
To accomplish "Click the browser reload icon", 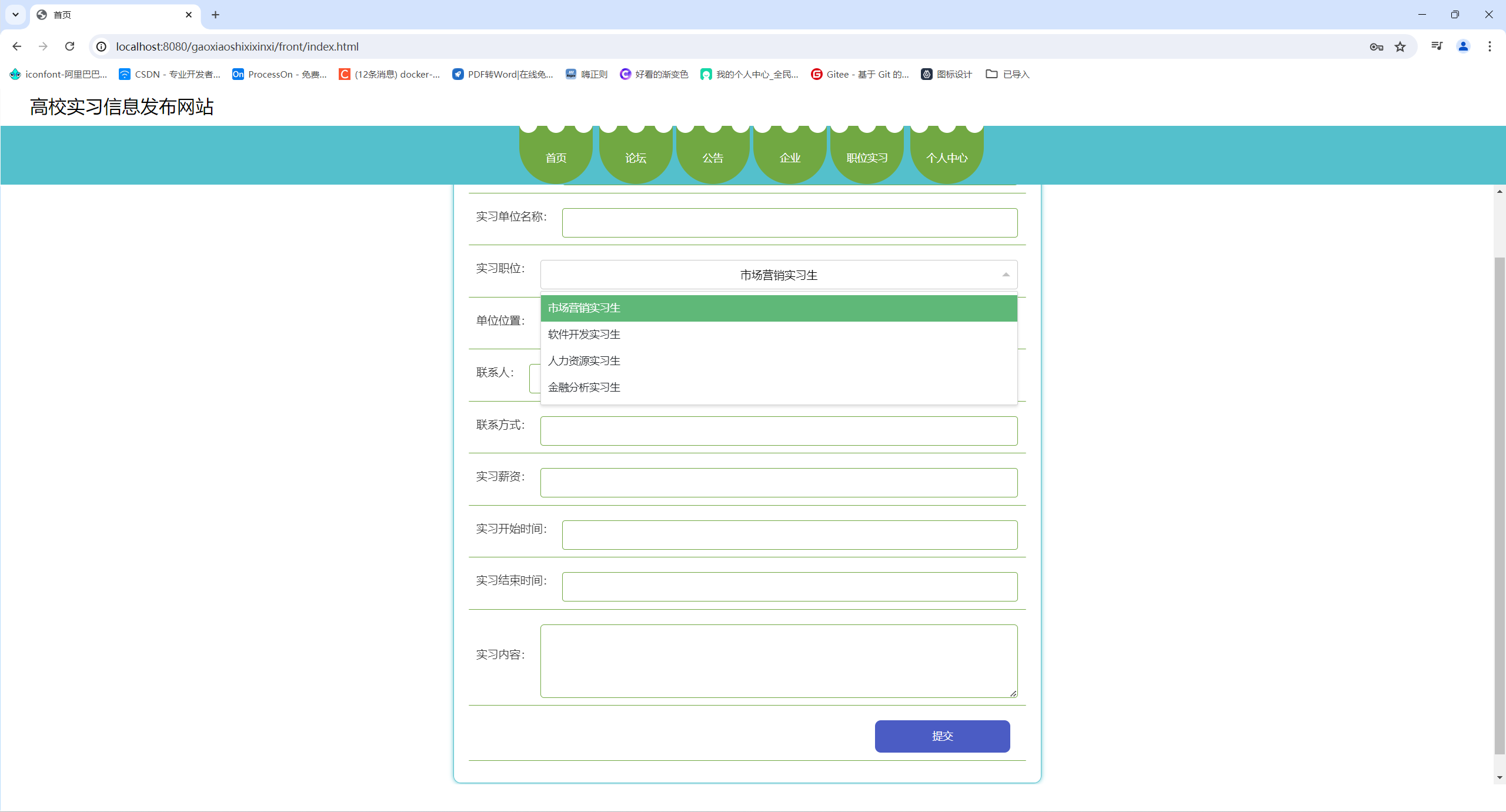I will [69, 46].
